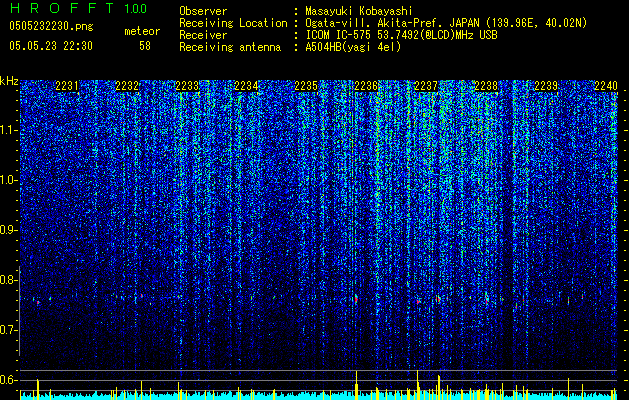The height and width of the screenshot is (400, 629).
Task: Click the 0.6 kHz axis label
Action: 9,380
